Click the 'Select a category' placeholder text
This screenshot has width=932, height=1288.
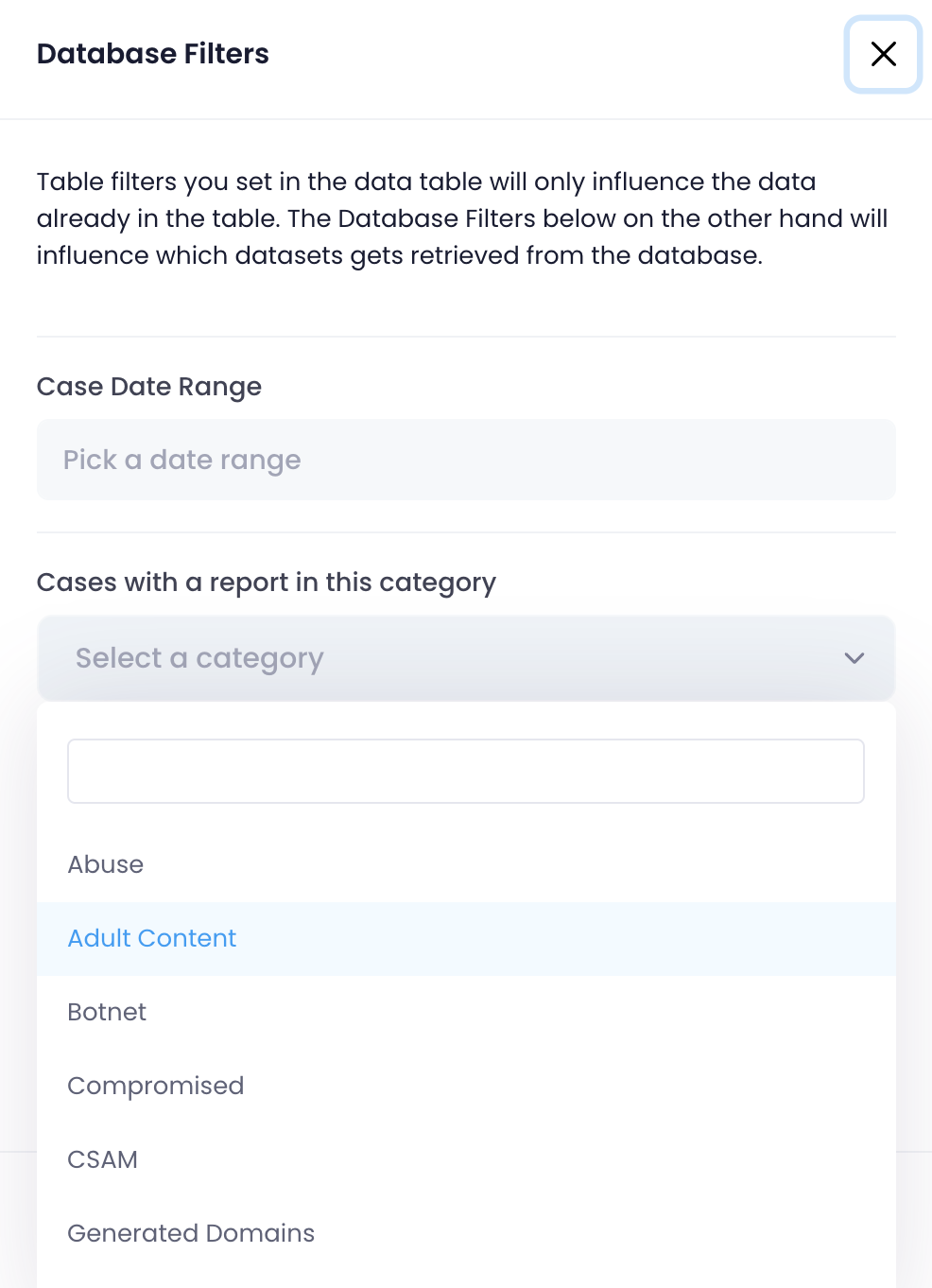199,658
